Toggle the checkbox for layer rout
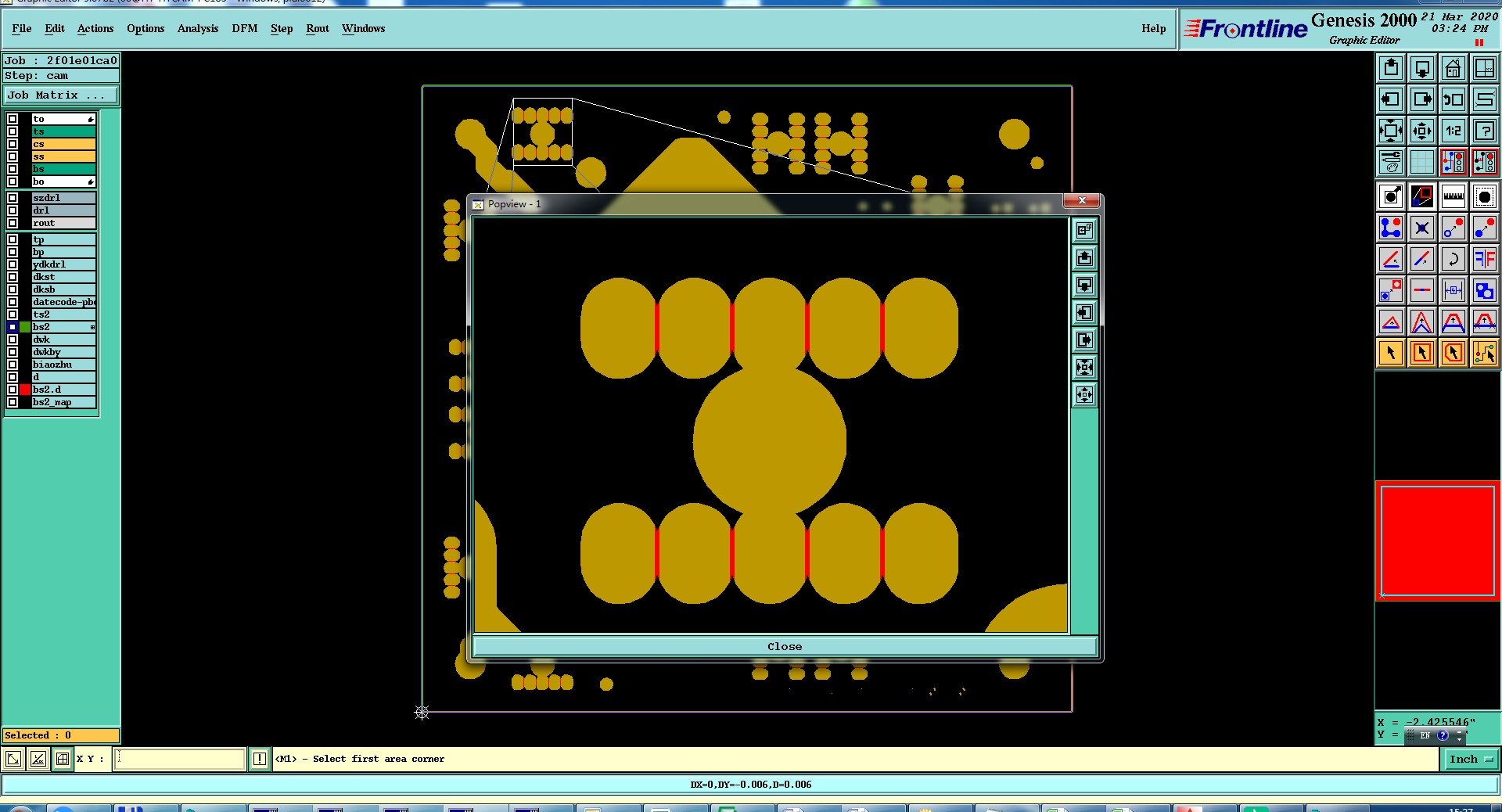 [x=13, y=223]
